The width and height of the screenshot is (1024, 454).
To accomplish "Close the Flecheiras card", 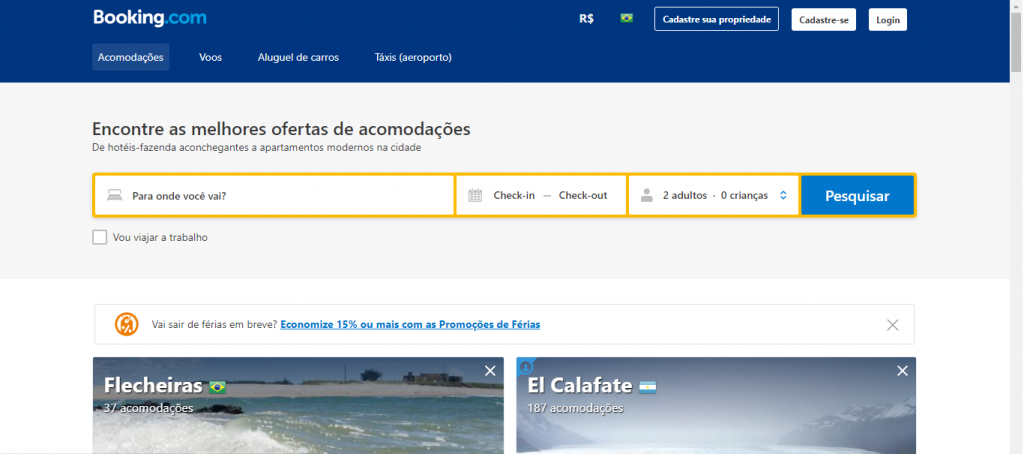I will pos(490,371).
